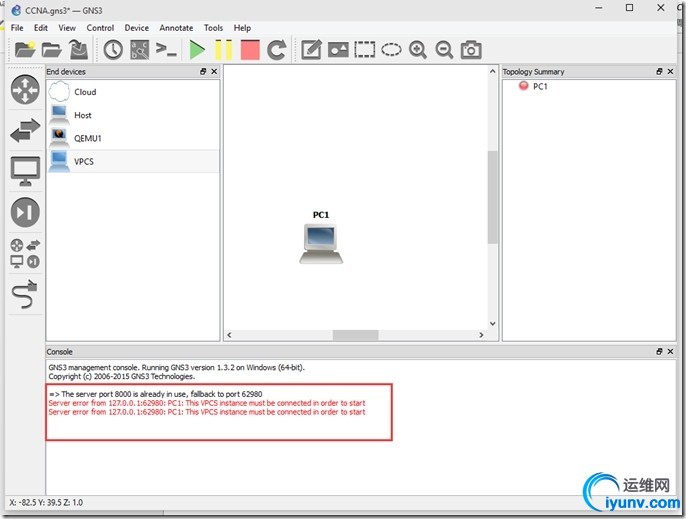
Task: Click the canvas horizontal scrollbar thumb
Action: 355,335
